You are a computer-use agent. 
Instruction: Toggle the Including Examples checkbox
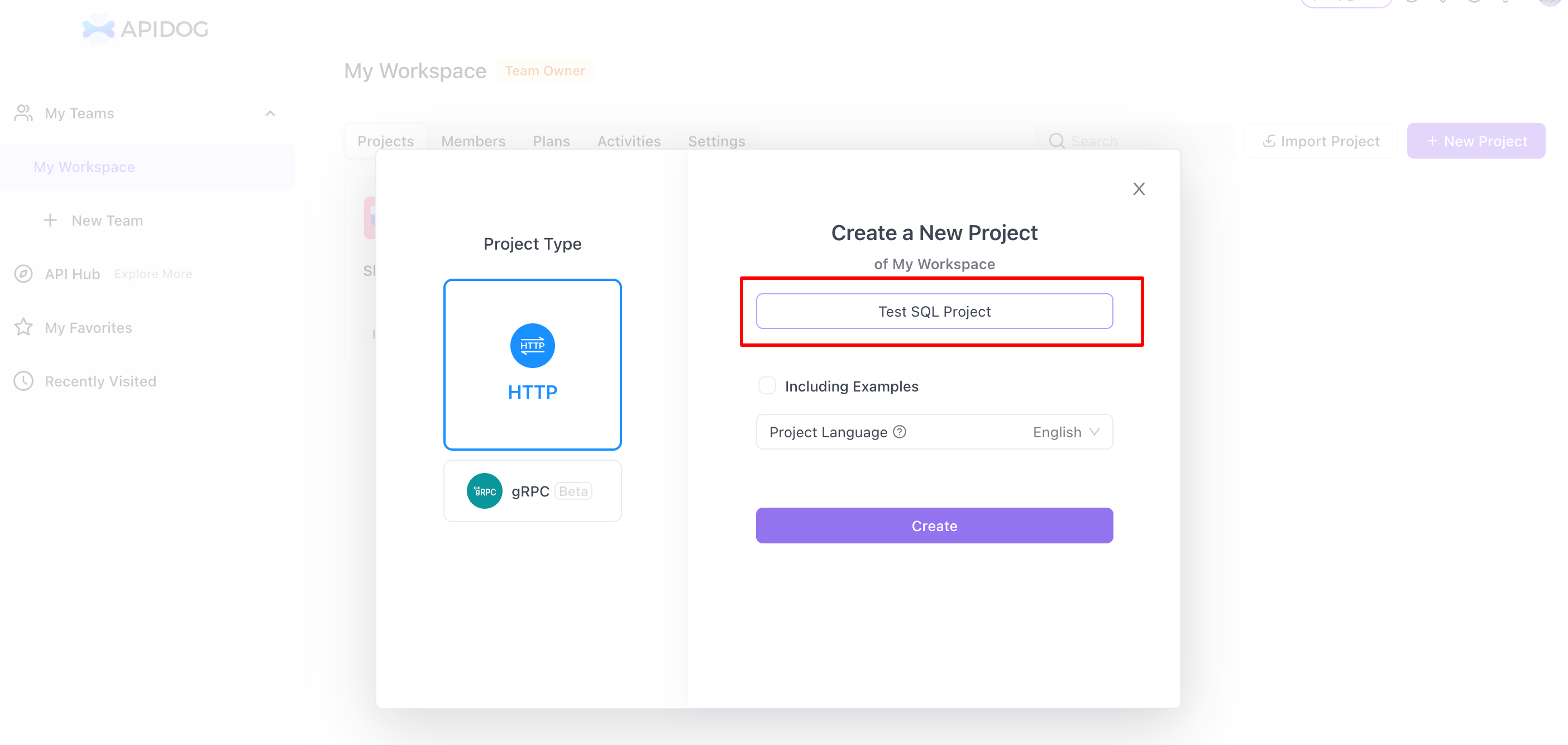[x=768, y=386]
